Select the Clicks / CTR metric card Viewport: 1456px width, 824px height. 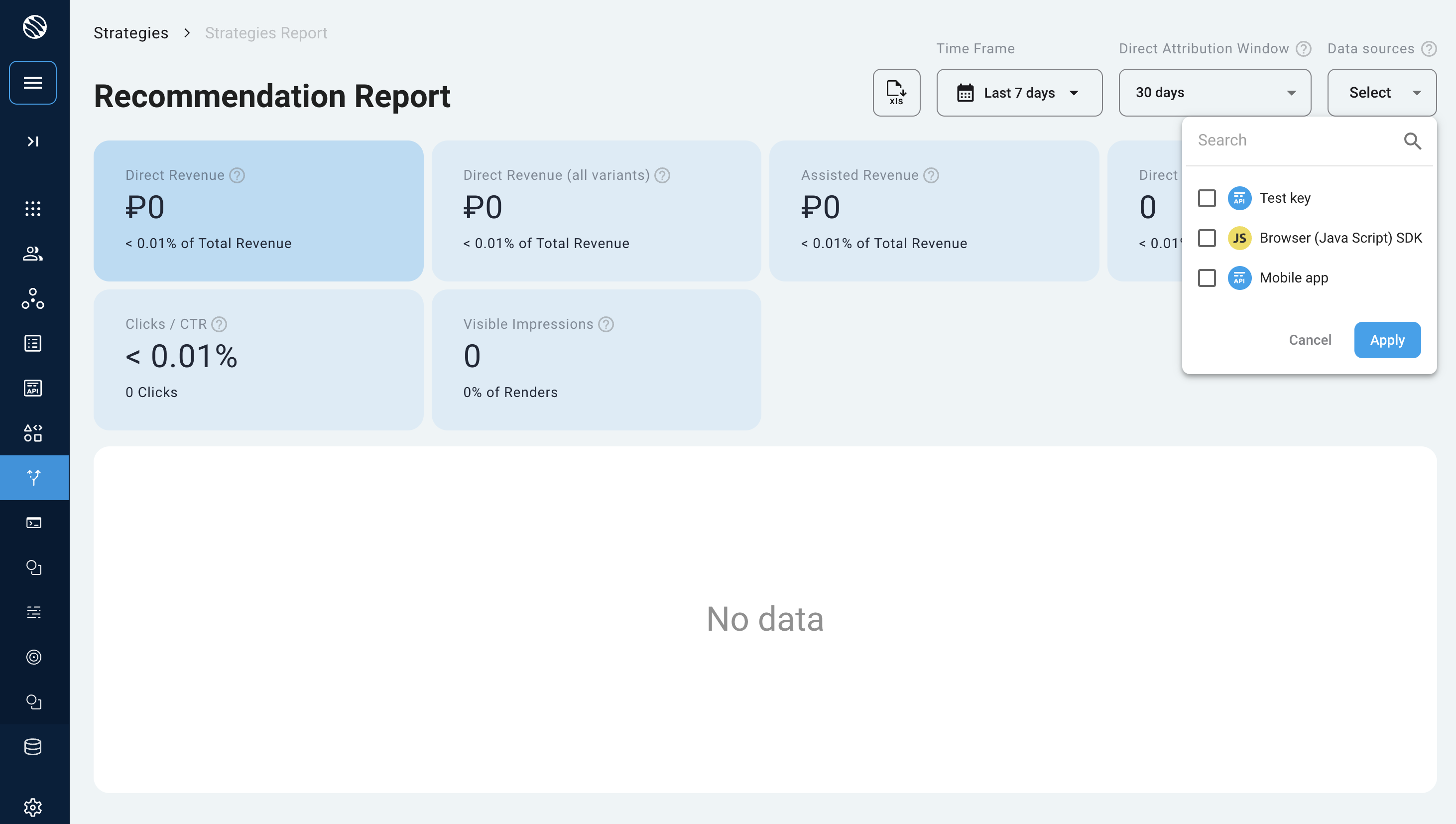coord(258,359)
